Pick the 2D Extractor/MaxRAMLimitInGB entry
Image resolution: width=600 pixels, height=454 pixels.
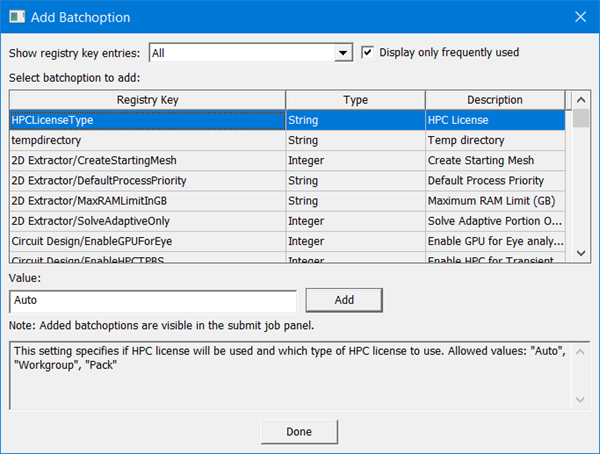(x=147, y=201)
